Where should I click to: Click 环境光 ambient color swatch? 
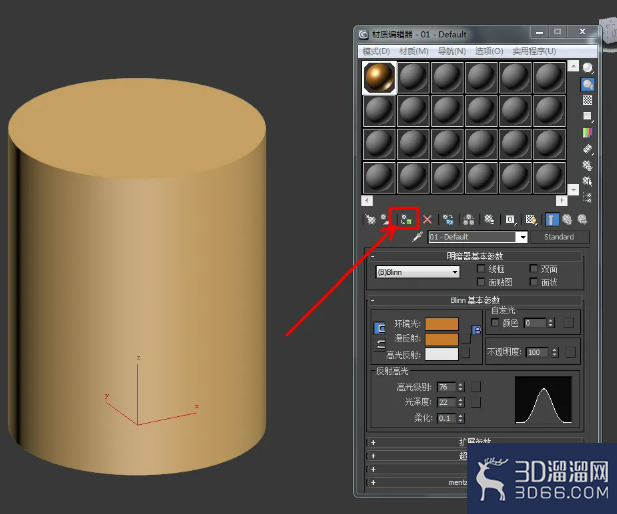[x=442, y=324]
